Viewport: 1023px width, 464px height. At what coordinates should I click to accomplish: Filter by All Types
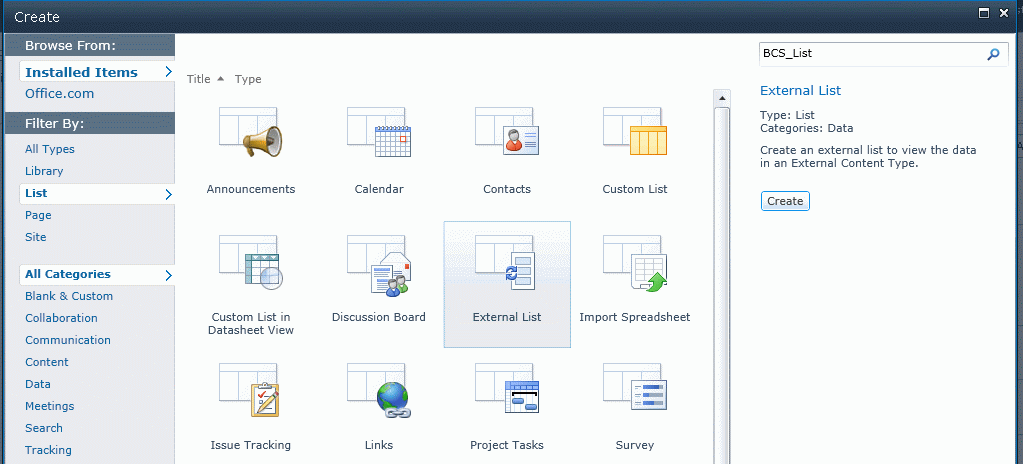tap(50, 149)
